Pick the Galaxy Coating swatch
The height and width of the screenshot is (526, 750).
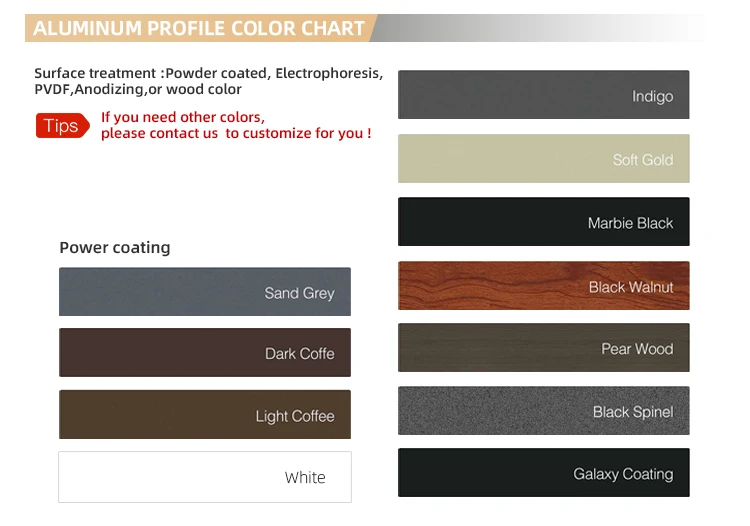(543, 473)
